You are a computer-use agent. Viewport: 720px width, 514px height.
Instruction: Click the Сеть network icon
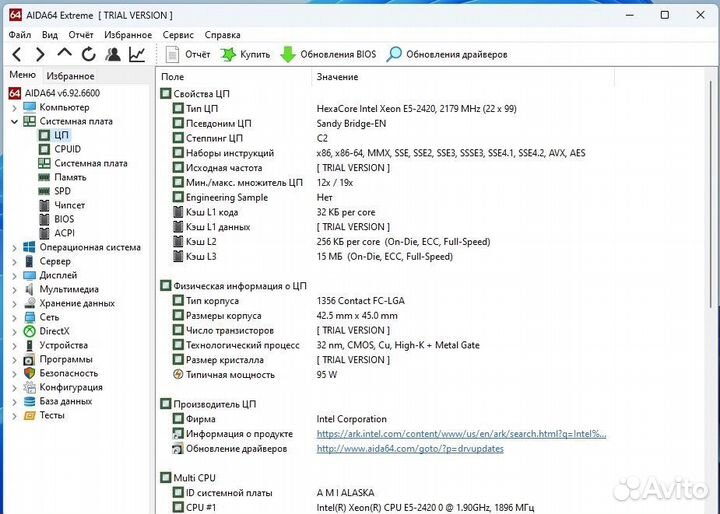[29, 317]
